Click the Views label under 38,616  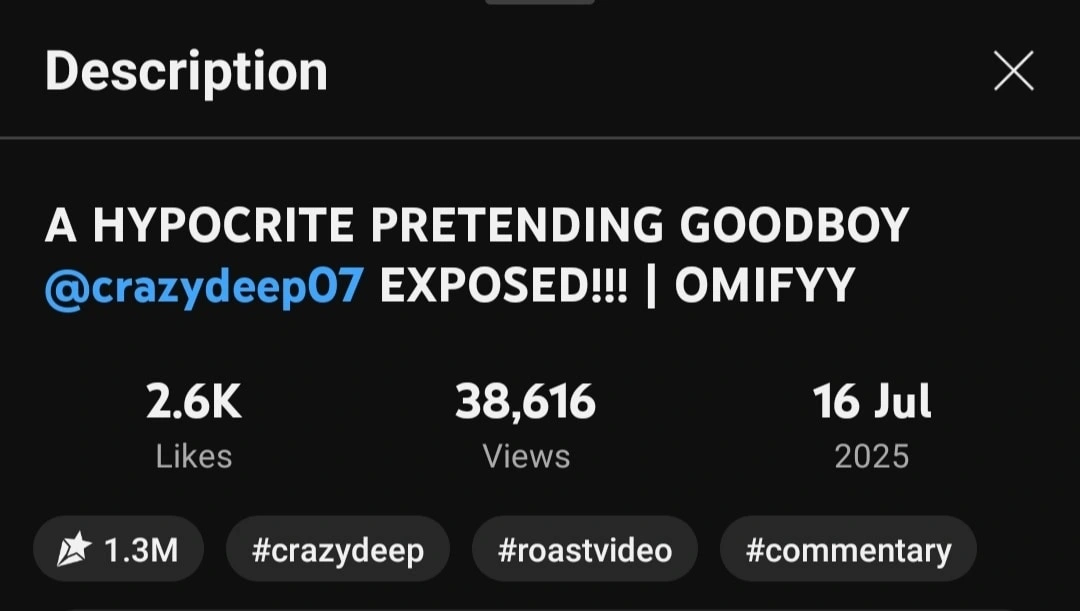pyautogui.click(x=526, y=457)
